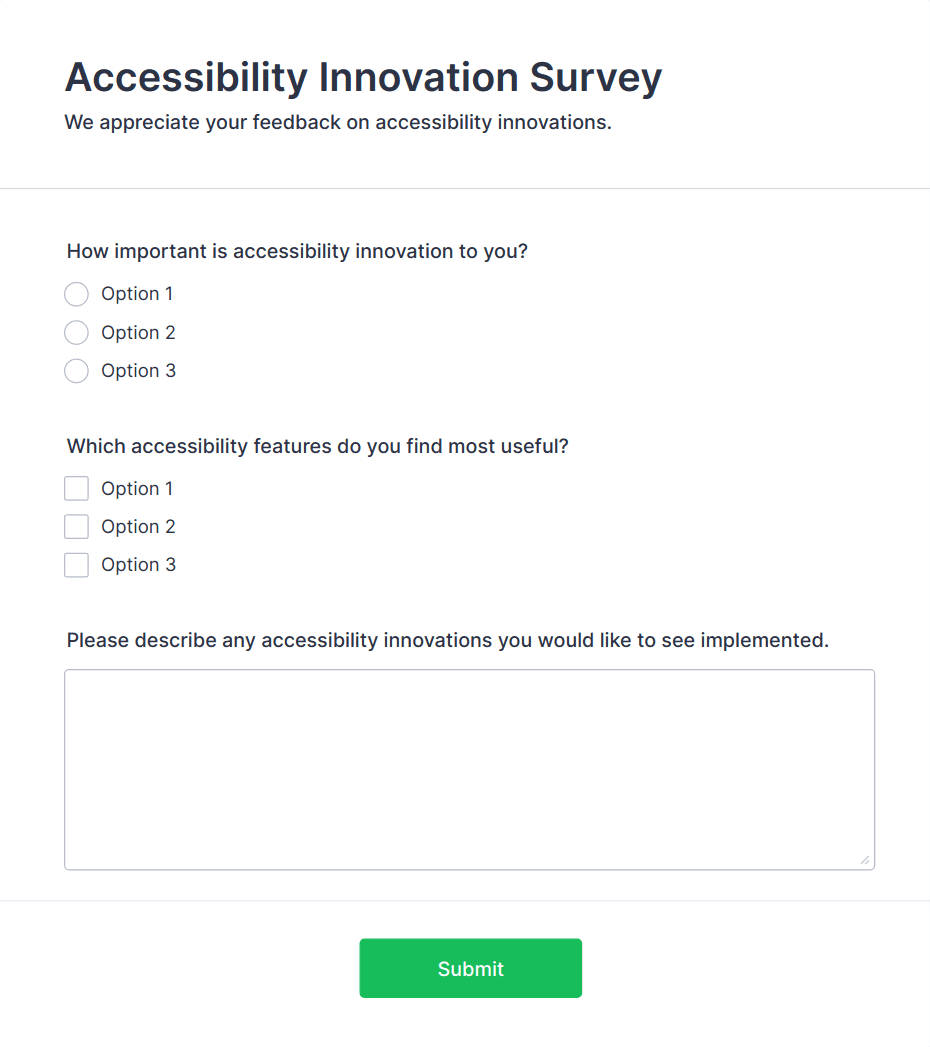This screenshot has height=1047, width=930.
Task: Enable Option 3 checkbox for useful features
Action: coord(76,565)
